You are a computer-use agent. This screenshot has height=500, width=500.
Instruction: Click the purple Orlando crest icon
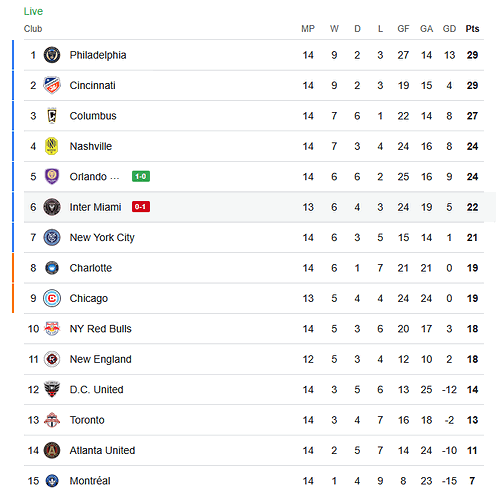[52, 176]
